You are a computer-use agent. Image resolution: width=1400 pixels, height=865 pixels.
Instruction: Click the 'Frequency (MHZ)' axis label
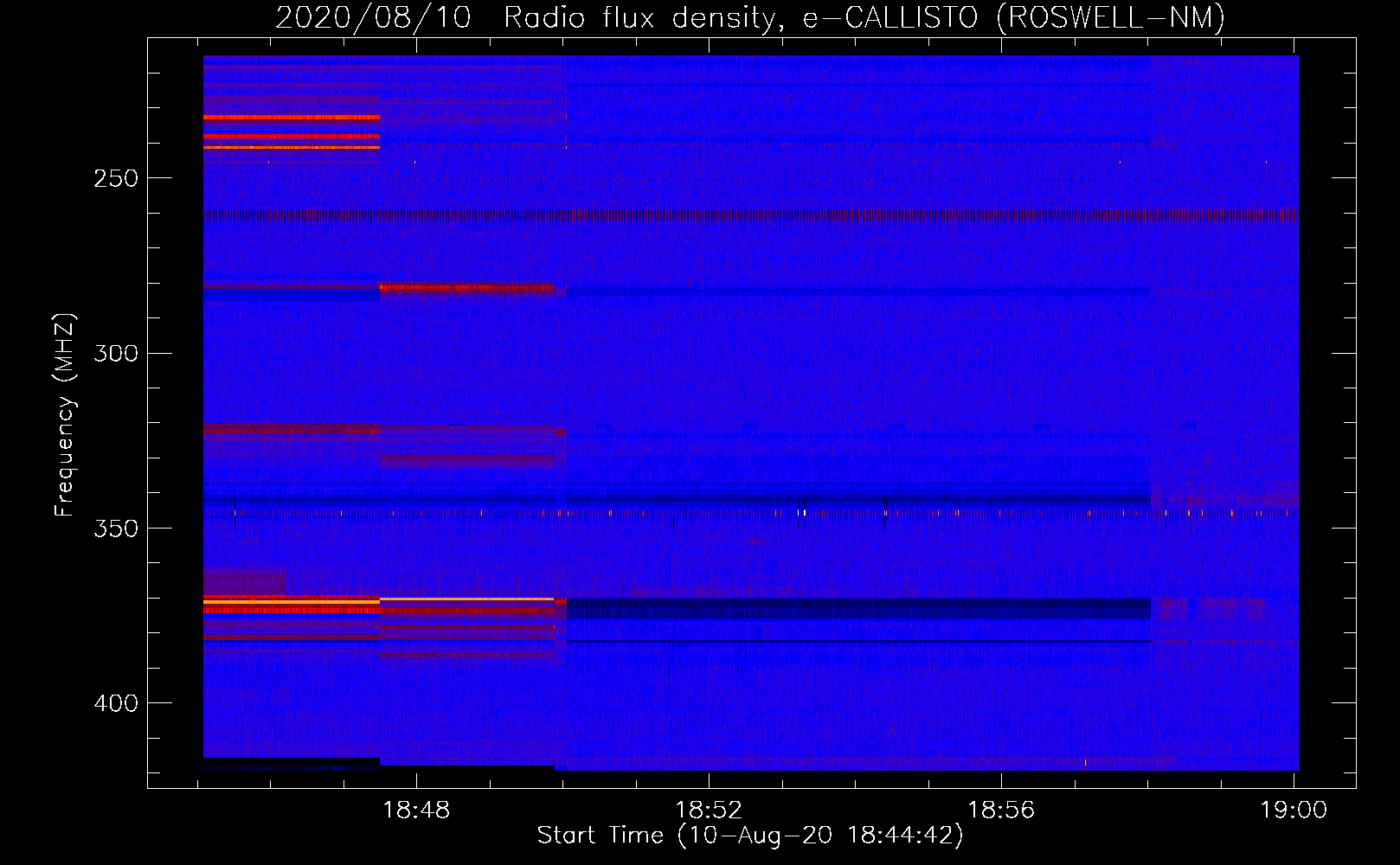point(65,414)
